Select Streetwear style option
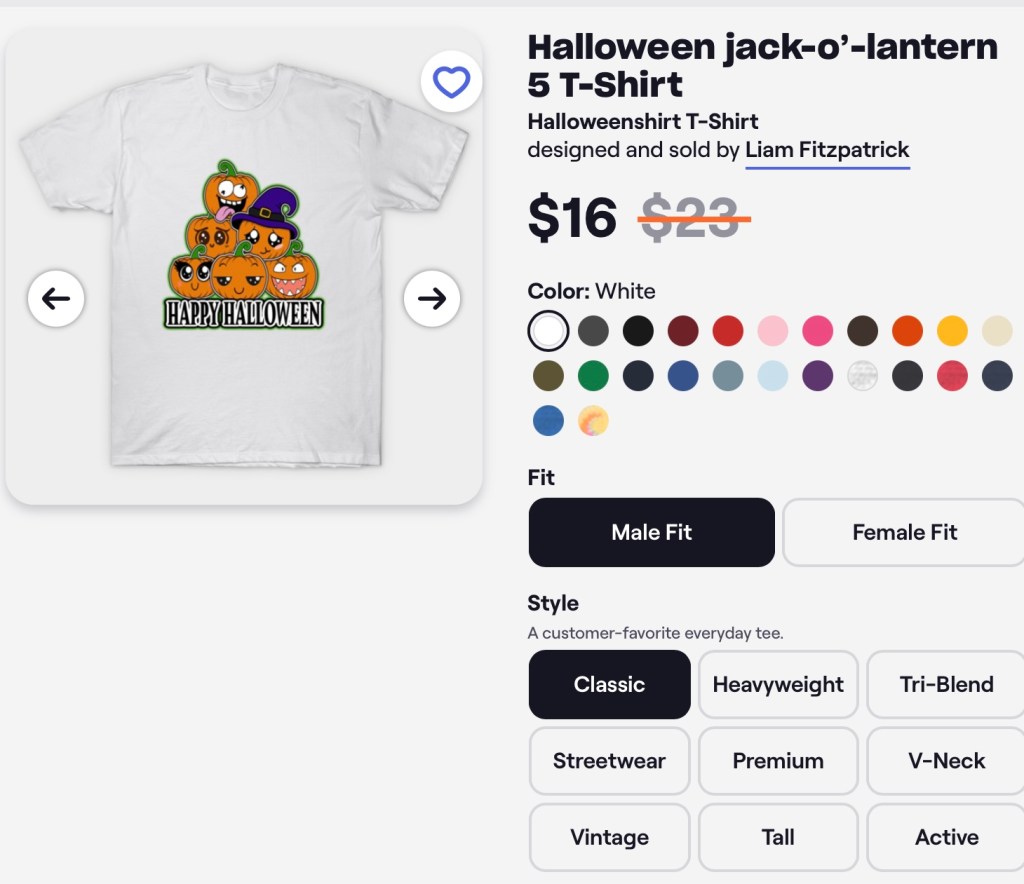The width and height of the screenshot is (1024, 884). 609,760
